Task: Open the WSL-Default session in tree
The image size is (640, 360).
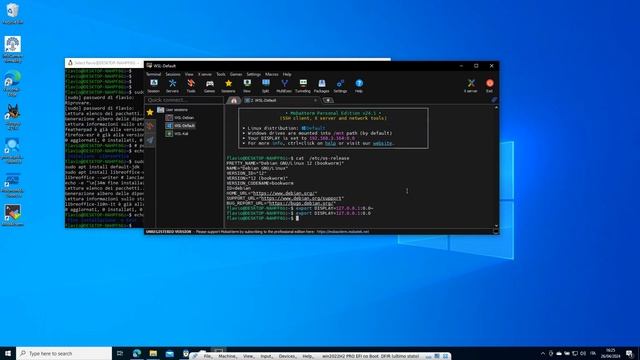Action: pyautogui.click(x=180, y=126)
